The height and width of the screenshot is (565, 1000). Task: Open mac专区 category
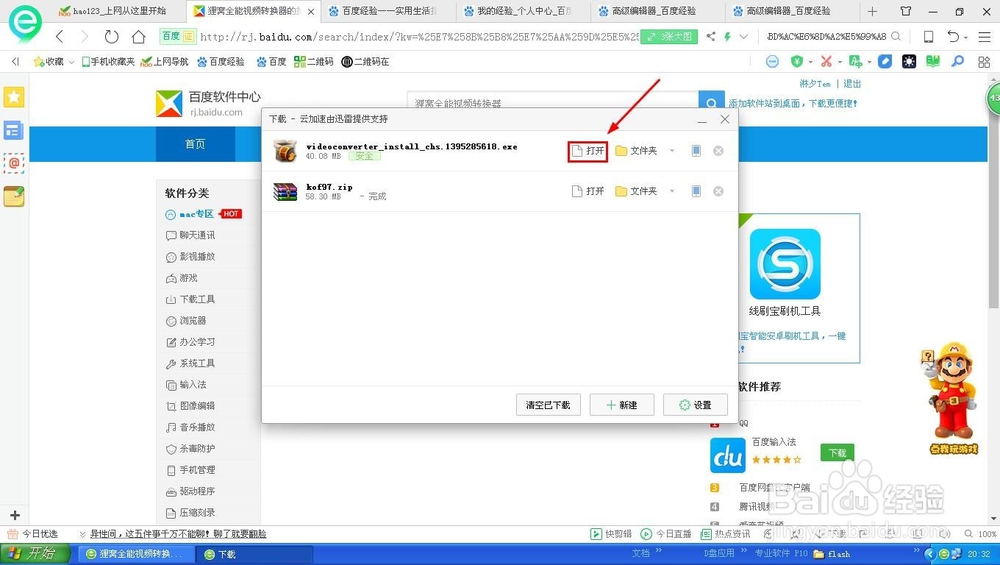tap(196, 214)
